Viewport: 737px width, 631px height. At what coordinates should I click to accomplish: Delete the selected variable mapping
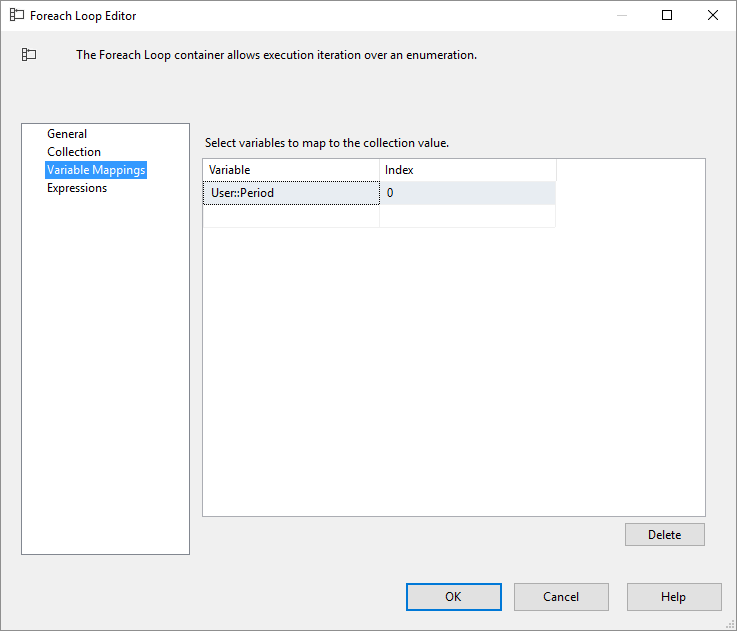pyautogui.click(x=665, y=535)
